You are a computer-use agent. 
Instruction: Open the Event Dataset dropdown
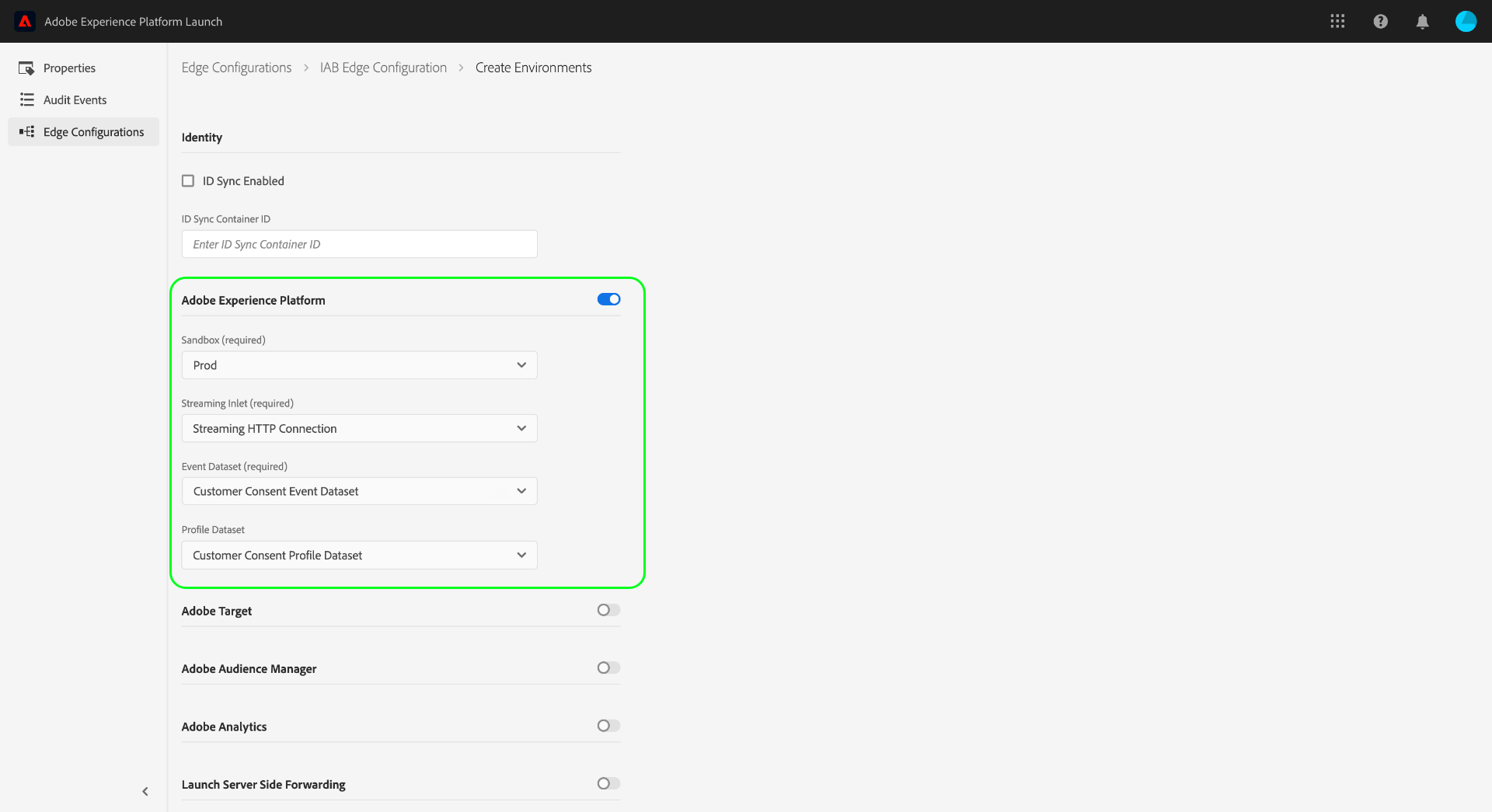coord(359,491)
